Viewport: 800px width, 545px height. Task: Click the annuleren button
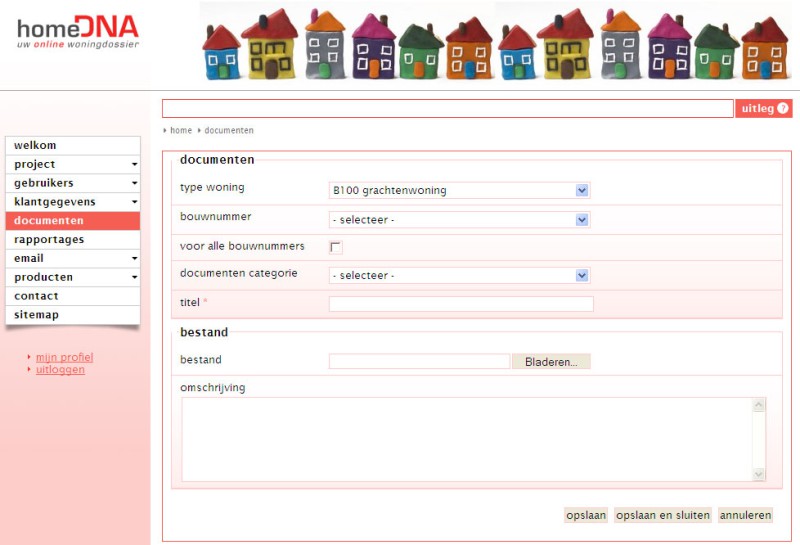pos(745,515)
